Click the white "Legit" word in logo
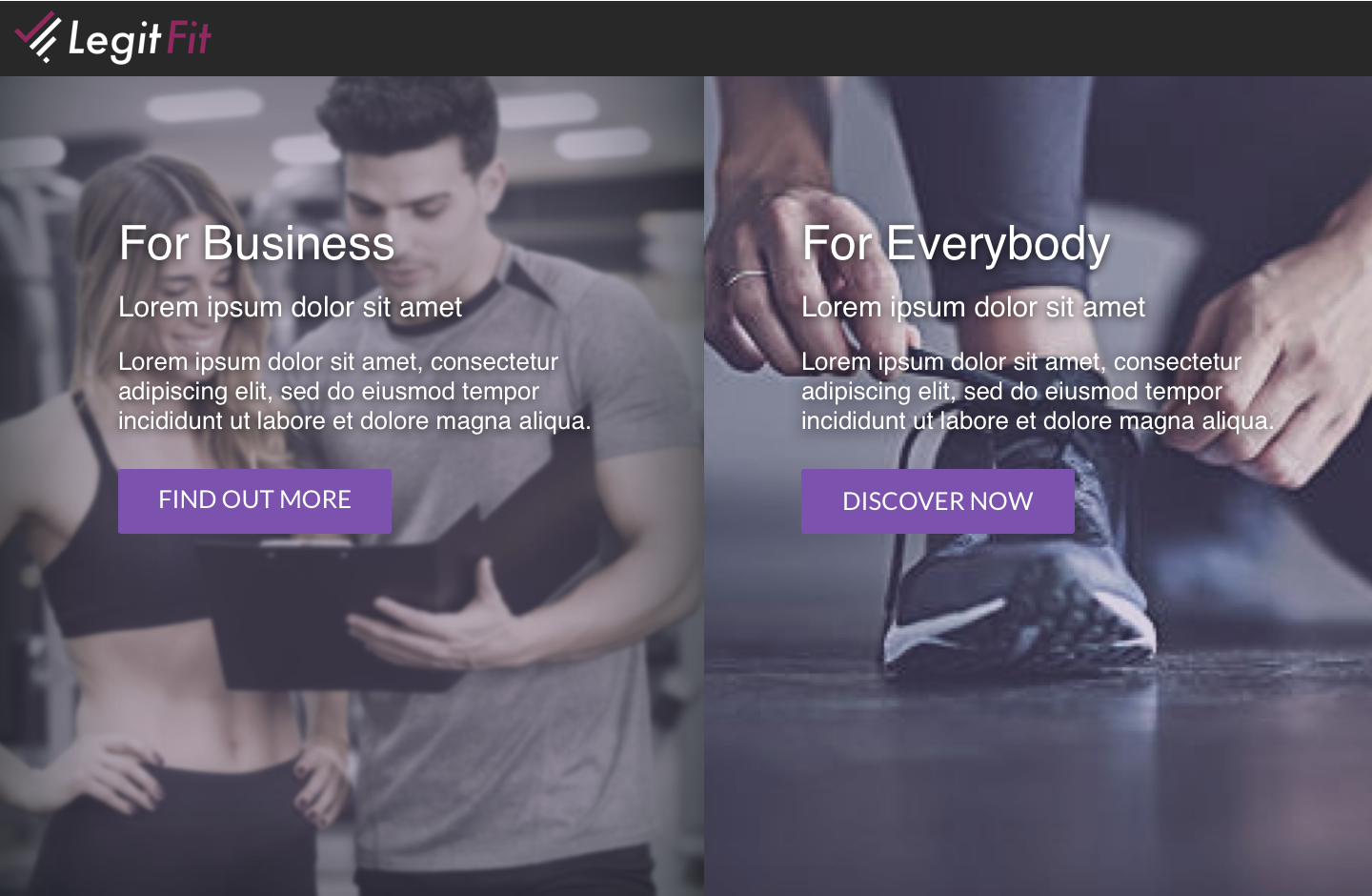Image resolution: width=1372 pixels, height=896 pixels. [115, 40]
